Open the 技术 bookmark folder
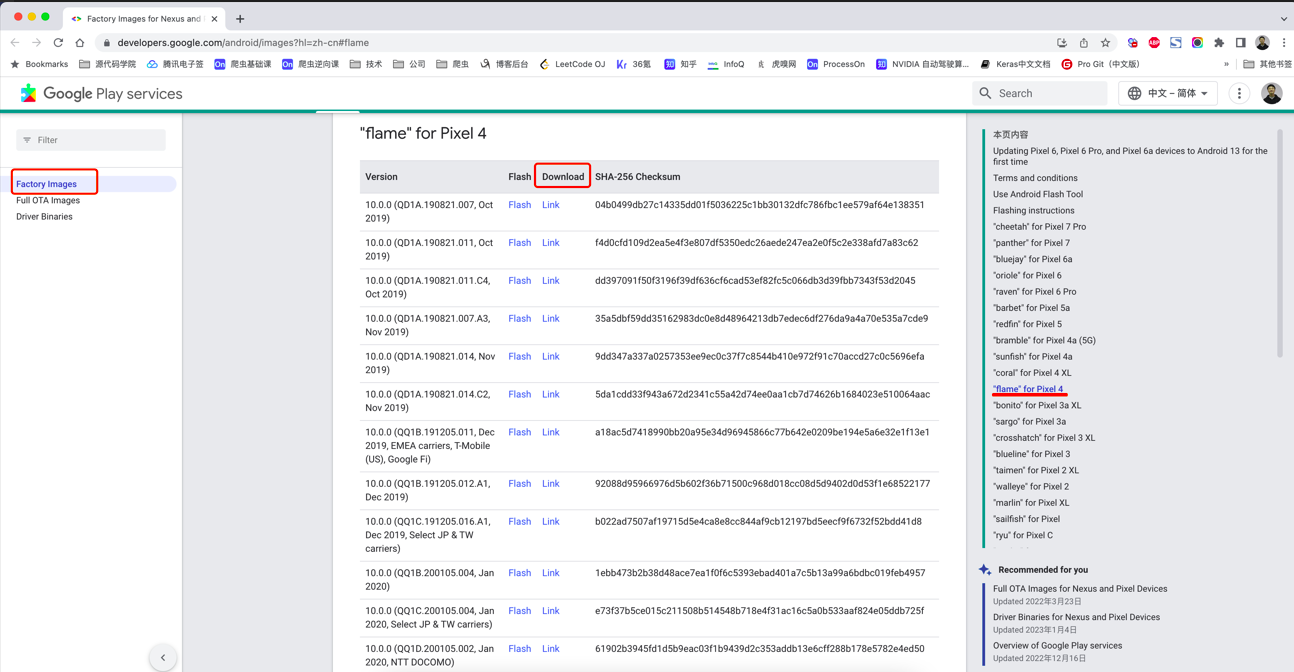 pyautogui.click(x=366, y=64)
